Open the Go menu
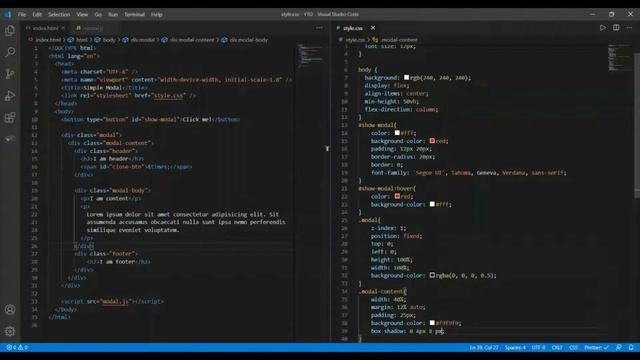The height and width of the screenshot is (360, 640). [98, 14]
